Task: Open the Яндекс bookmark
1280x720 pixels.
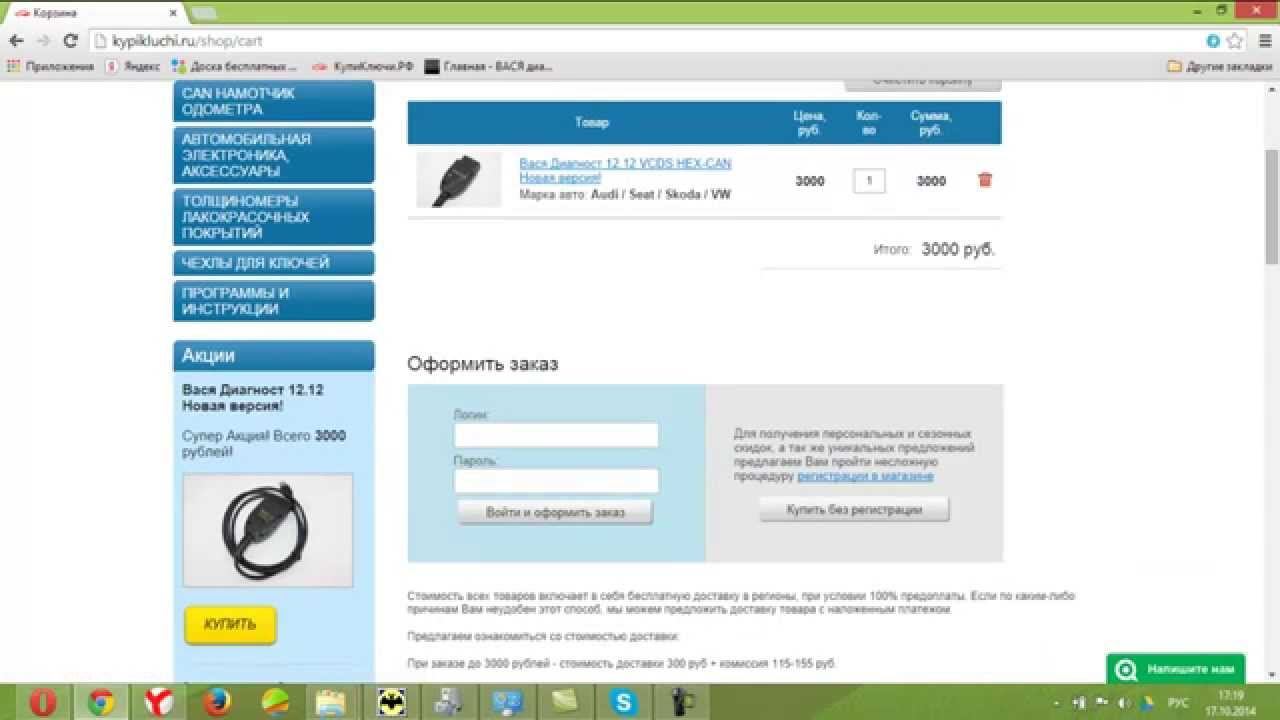Action: point(133,67)
